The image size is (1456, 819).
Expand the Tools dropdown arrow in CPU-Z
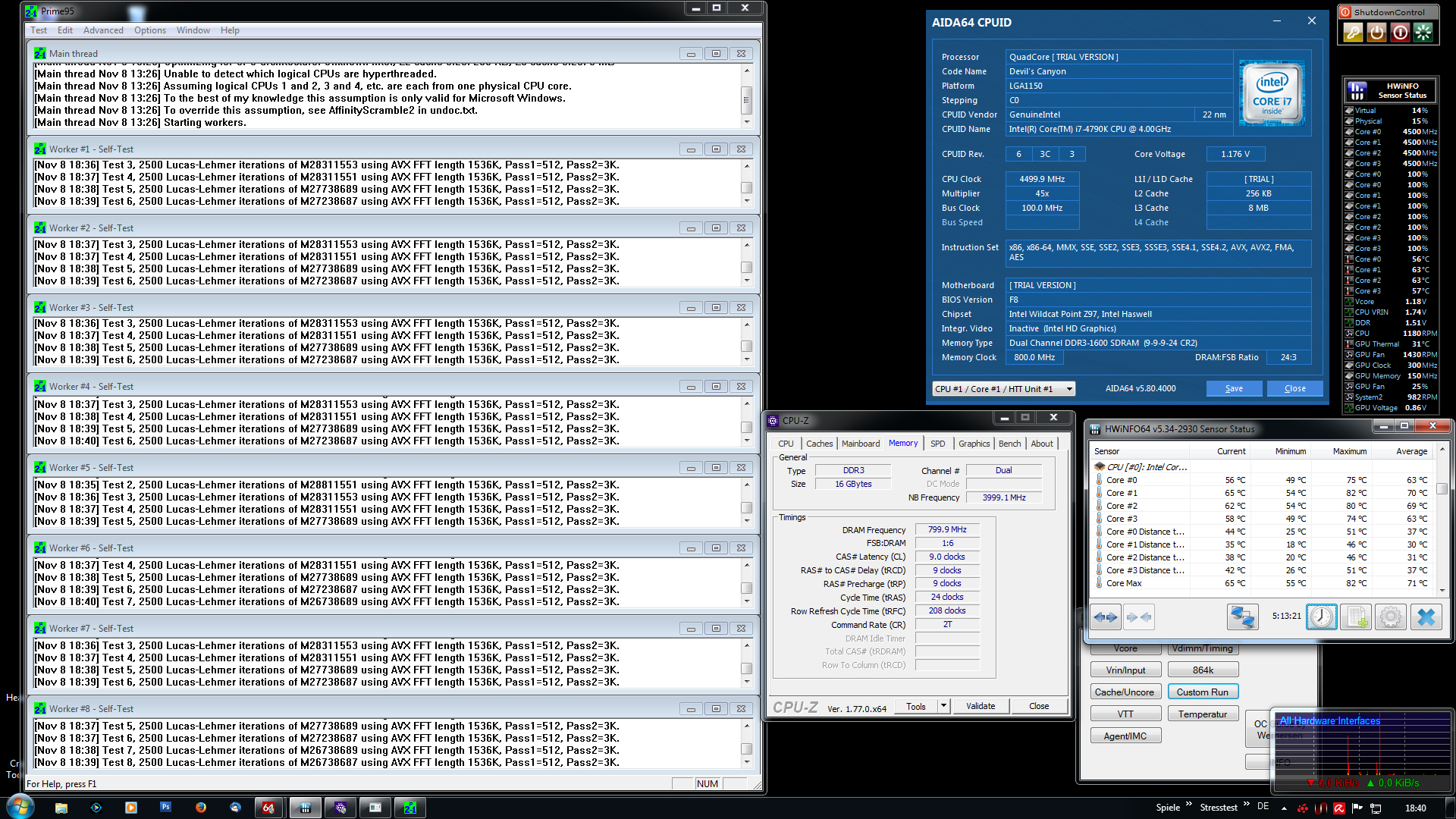pos(944,706)
